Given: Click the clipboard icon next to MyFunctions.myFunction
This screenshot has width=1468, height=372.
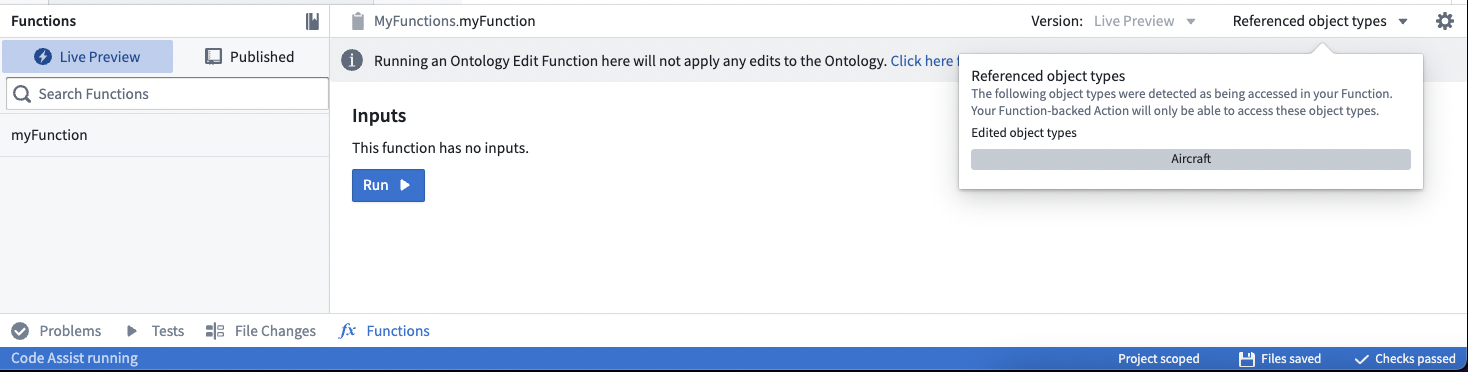Looking at the screenshot, I should [x=358, y=21].
